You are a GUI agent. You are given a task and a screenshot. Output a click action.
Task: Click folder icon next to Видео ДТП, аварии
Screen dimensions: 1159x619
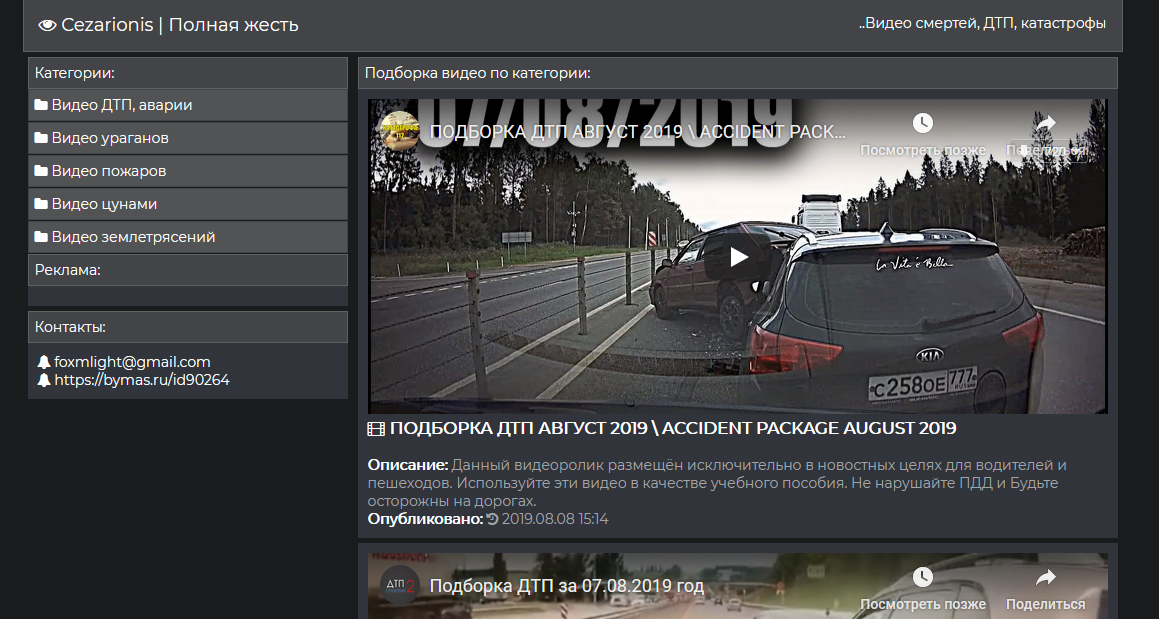click(41, 105)
